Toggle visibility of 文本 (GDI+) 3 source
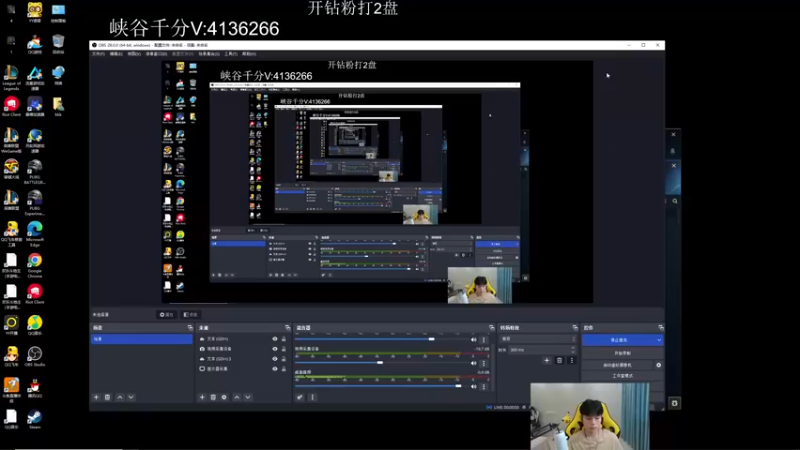 [275, 359]
